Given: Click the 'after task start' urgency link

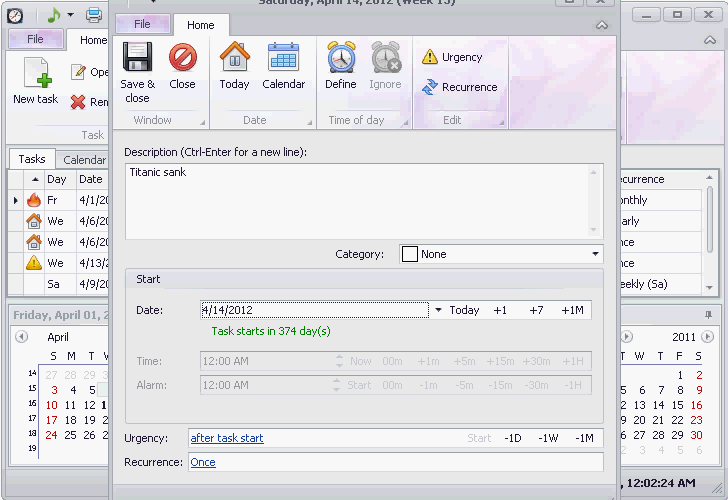Looking at the screenshot, I should (x=227, y=438).
